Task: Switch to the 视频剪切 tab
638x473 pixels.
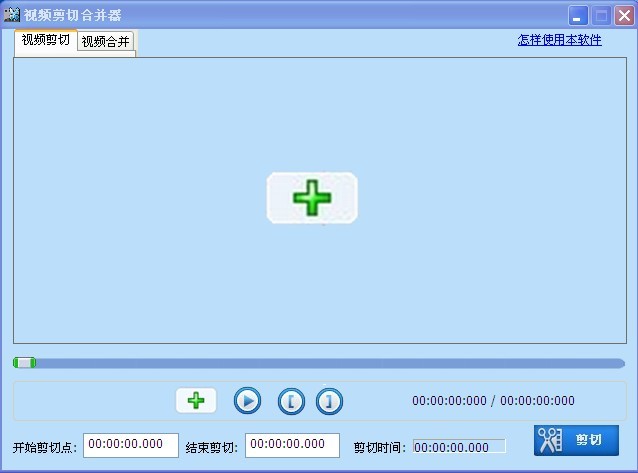Action: click(x=46, y=40)
